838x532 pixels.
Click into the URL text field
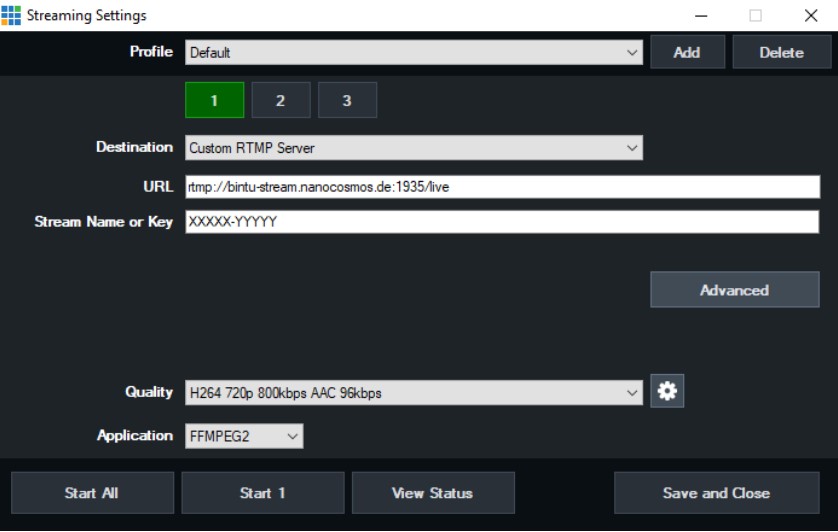click(502, 187)
